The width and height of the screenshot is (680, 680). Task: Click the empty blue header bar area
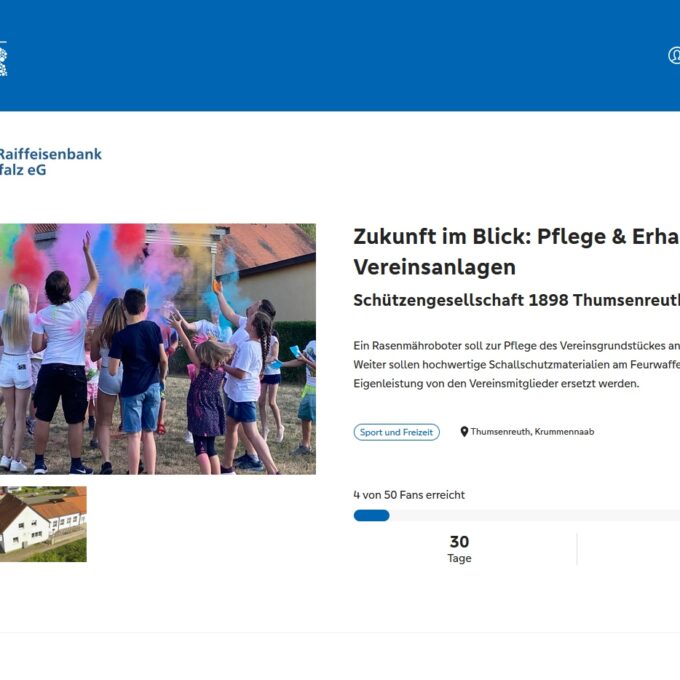(x=338, y=56)
